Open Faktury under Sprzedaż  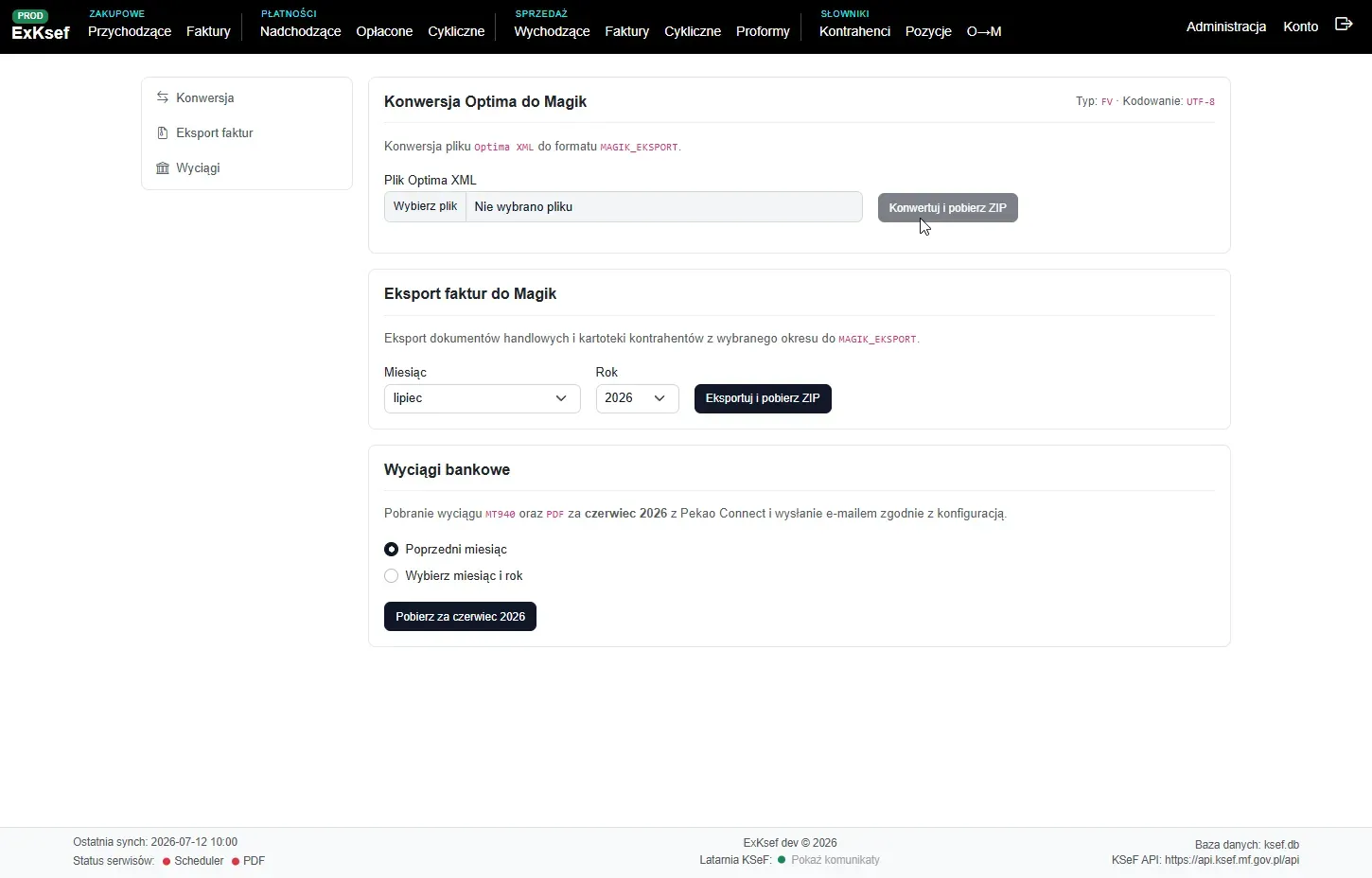coord(627,31)
